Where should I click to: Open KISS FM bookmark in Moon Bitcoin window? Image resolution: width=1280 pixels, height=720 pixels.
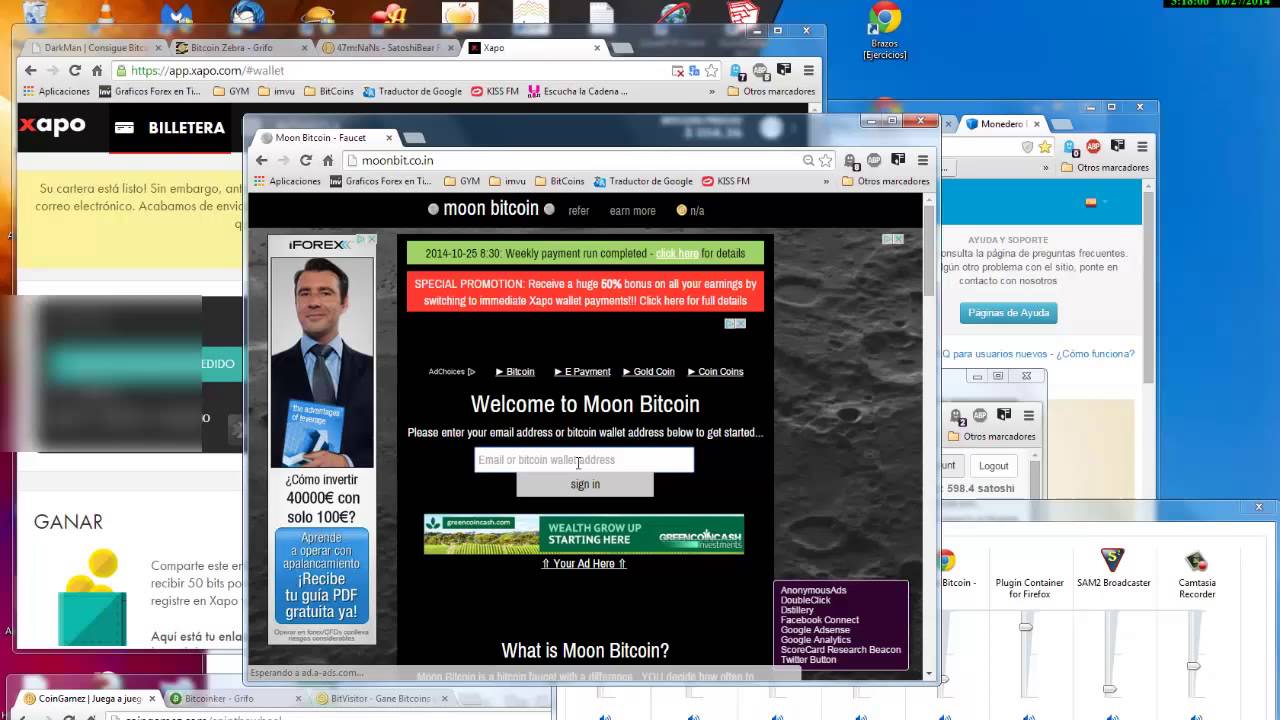(x=726, y=181)
